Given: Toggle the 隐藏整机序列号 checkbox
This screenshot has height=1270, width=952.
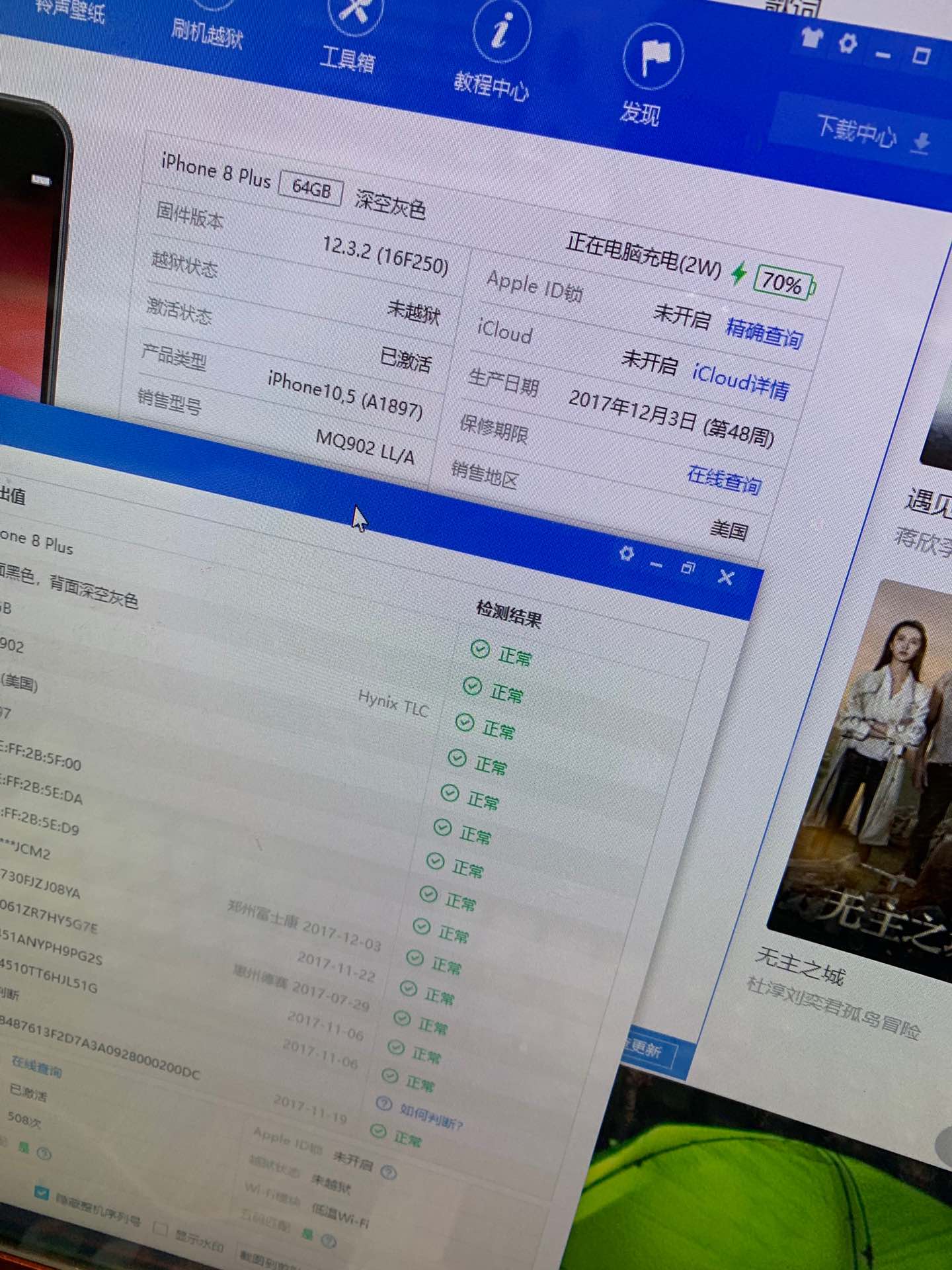Looking at the screenshot, I should 41,1194.
